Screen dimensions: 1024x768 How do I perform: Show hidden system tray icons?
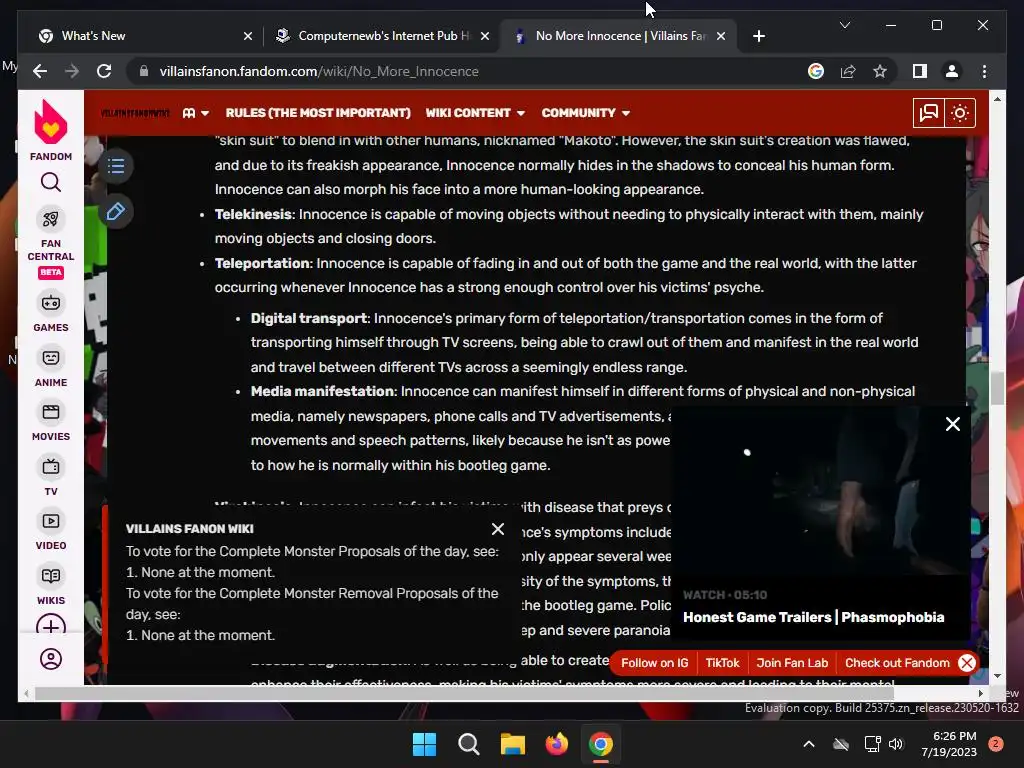[808, 744]
